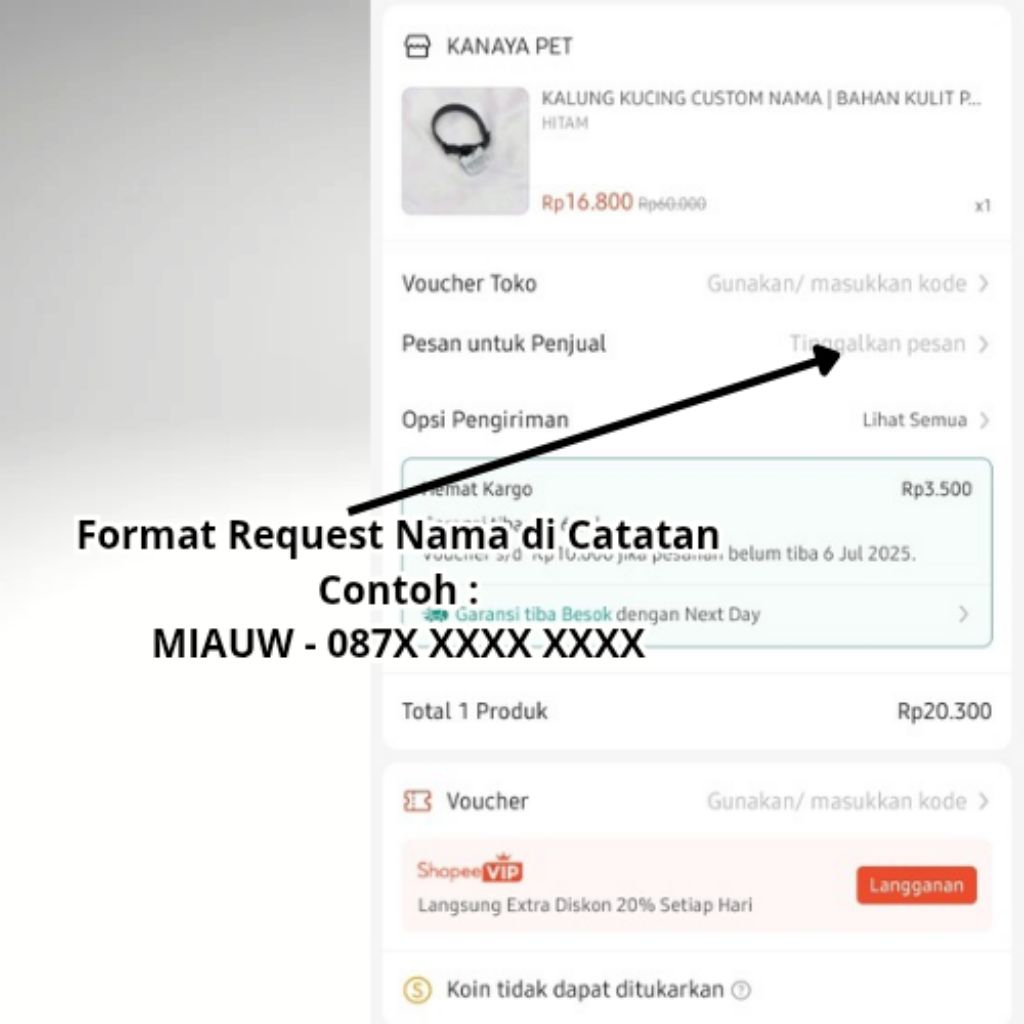Viewport: 1024px width, 1024px height.
Task: Open Lihat Semua shipping options chevron
Action: click(x=984, y=420)
